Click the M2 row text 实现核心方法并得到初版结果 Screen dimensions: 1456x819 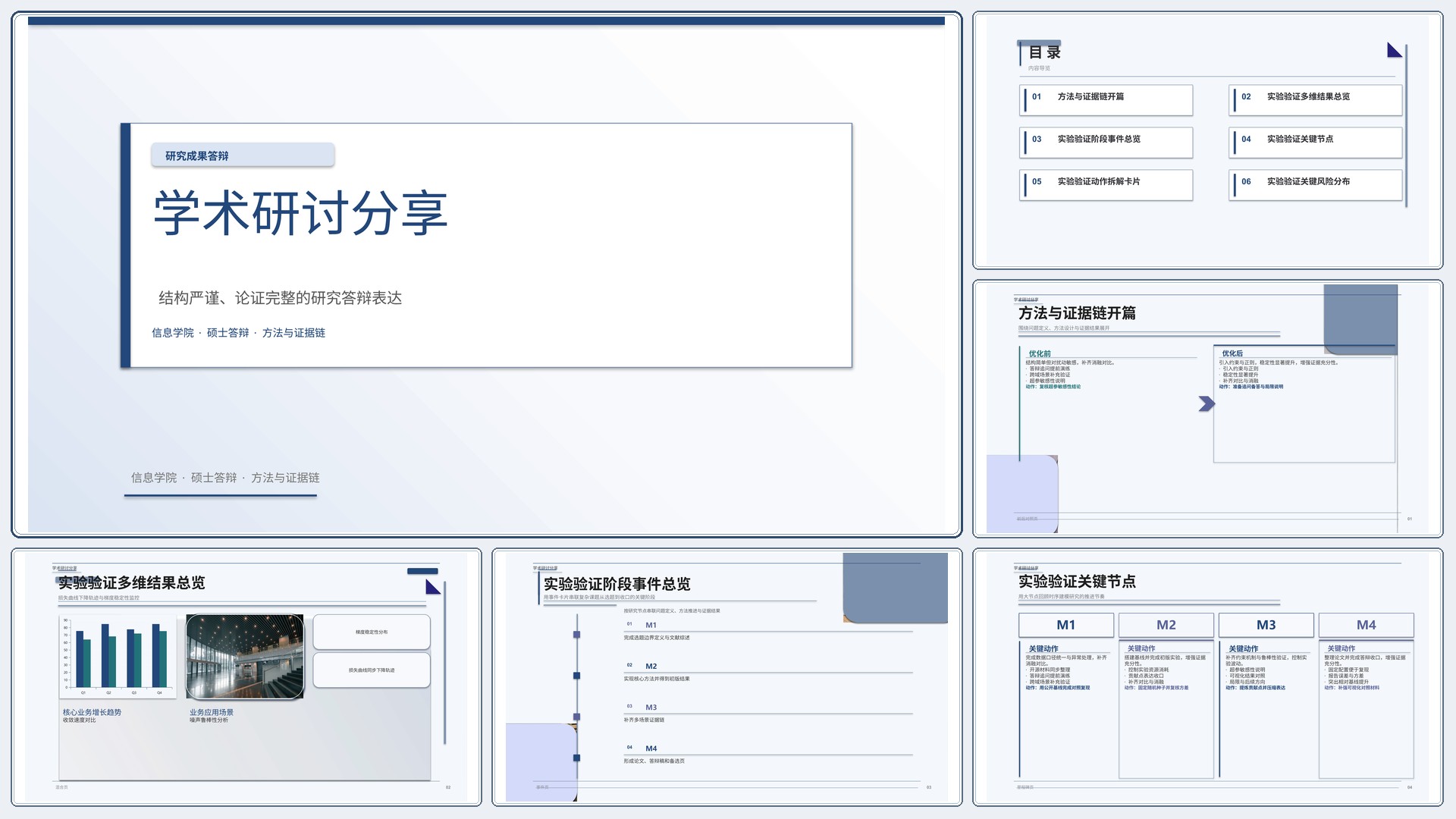(x=657, y=679)
